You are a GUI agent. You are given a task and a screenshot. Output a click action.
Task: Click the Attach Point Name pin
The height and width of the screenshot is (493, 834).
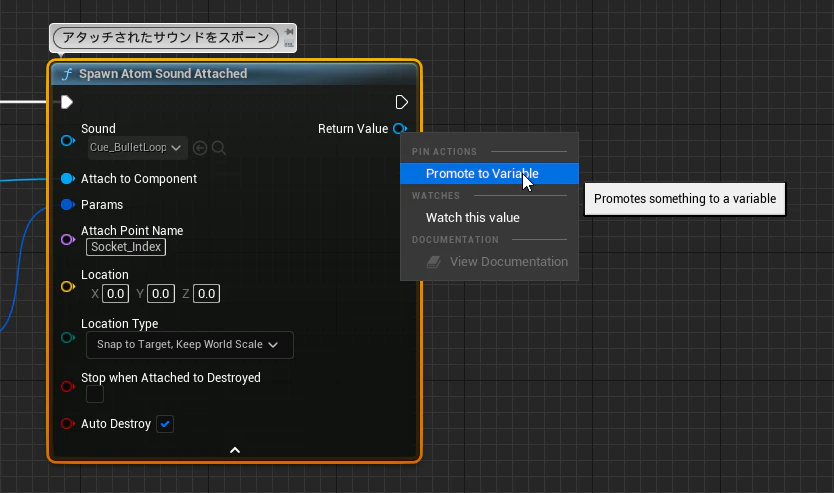click(x=68, y=239)
